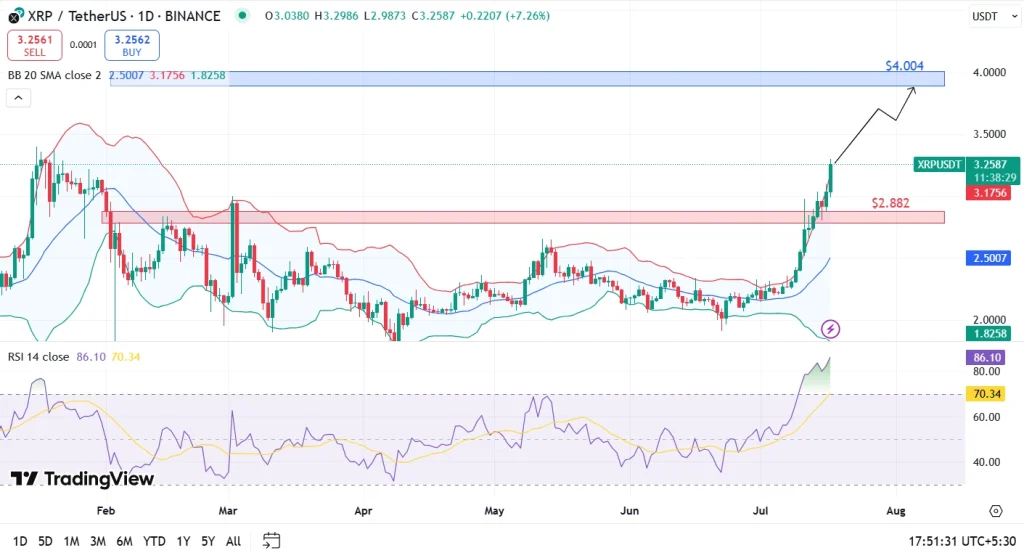Screen dimensions: 1024x553
Task: Select the 1M time range
Action: pos(71,541)
